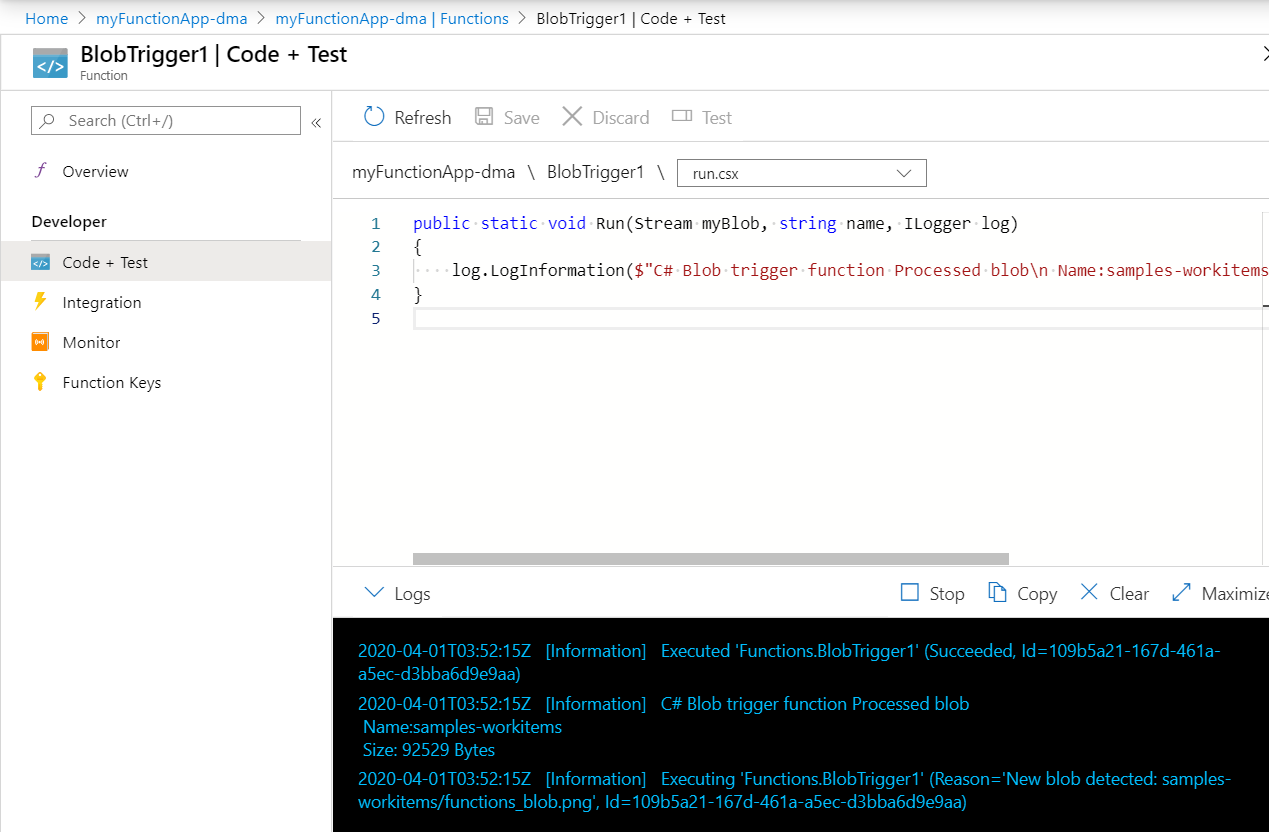Open the Integration menu item

[101, 302]
